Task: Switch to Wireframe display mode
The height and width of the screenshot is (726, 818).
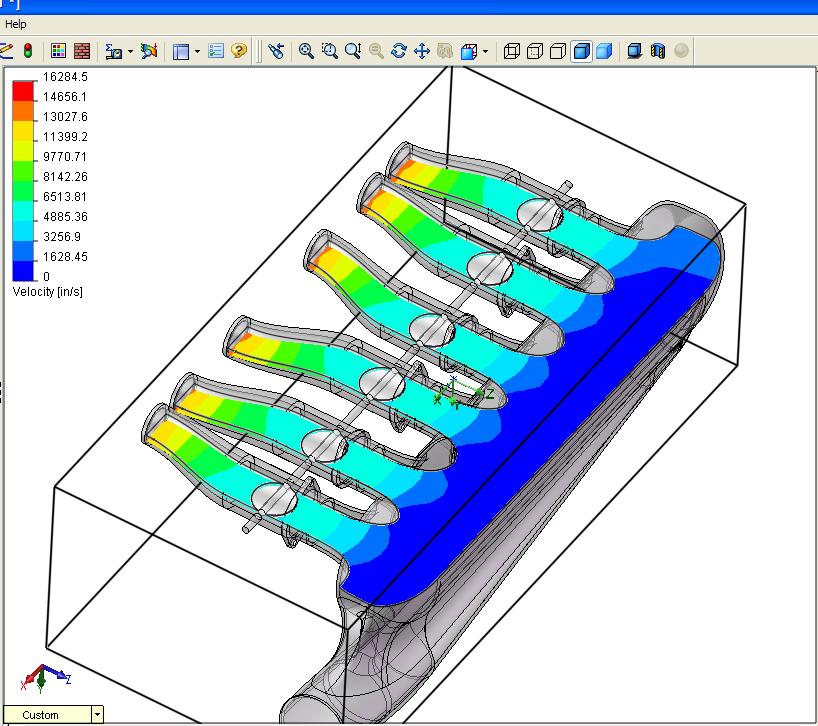Action: pos(512,50)
